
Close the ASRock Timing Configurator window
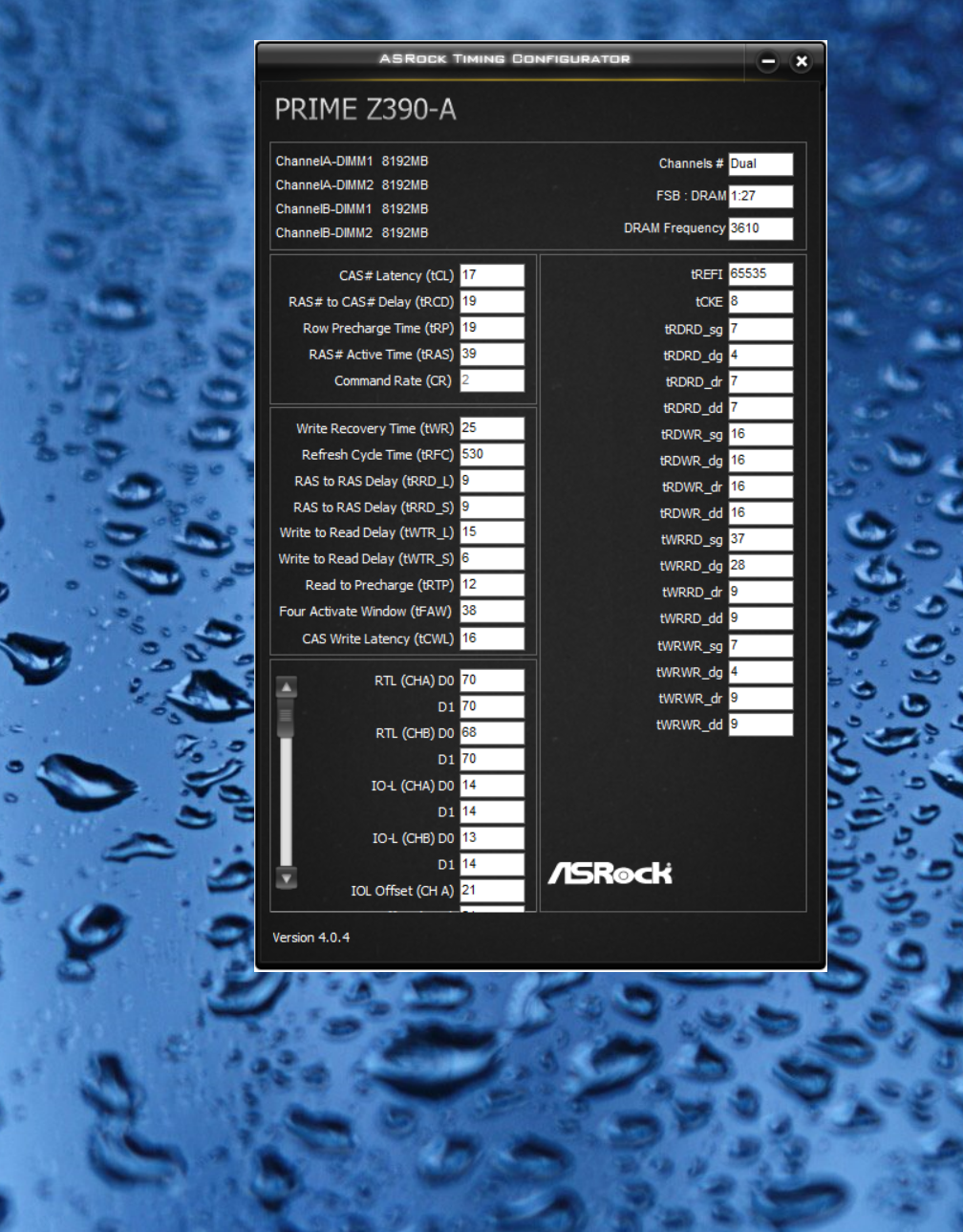[802, 62]
